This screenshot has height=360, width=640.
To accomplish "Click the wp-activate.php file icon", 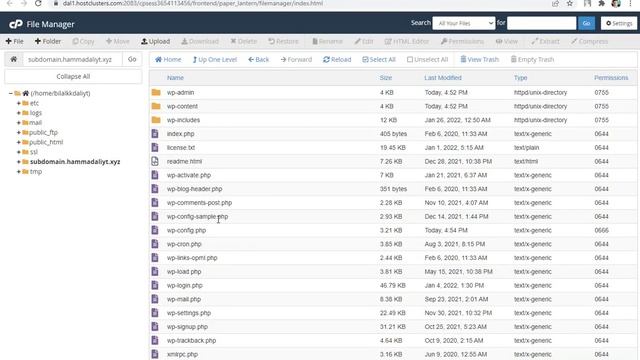I will click(155, 175).
